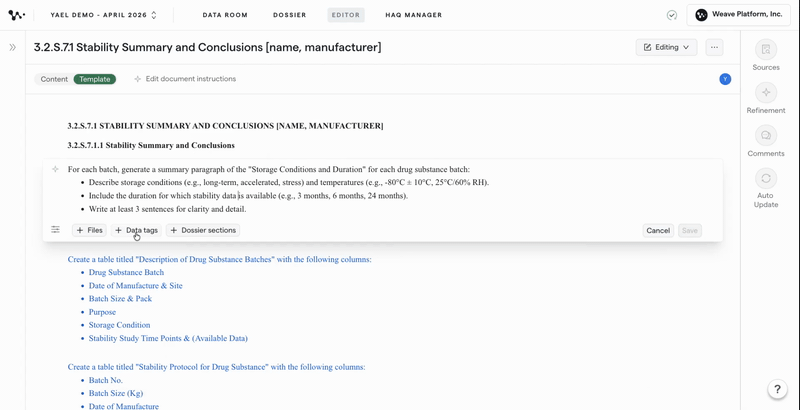Toggle Auto Update
Screen dimensions: 800x410
766,188
